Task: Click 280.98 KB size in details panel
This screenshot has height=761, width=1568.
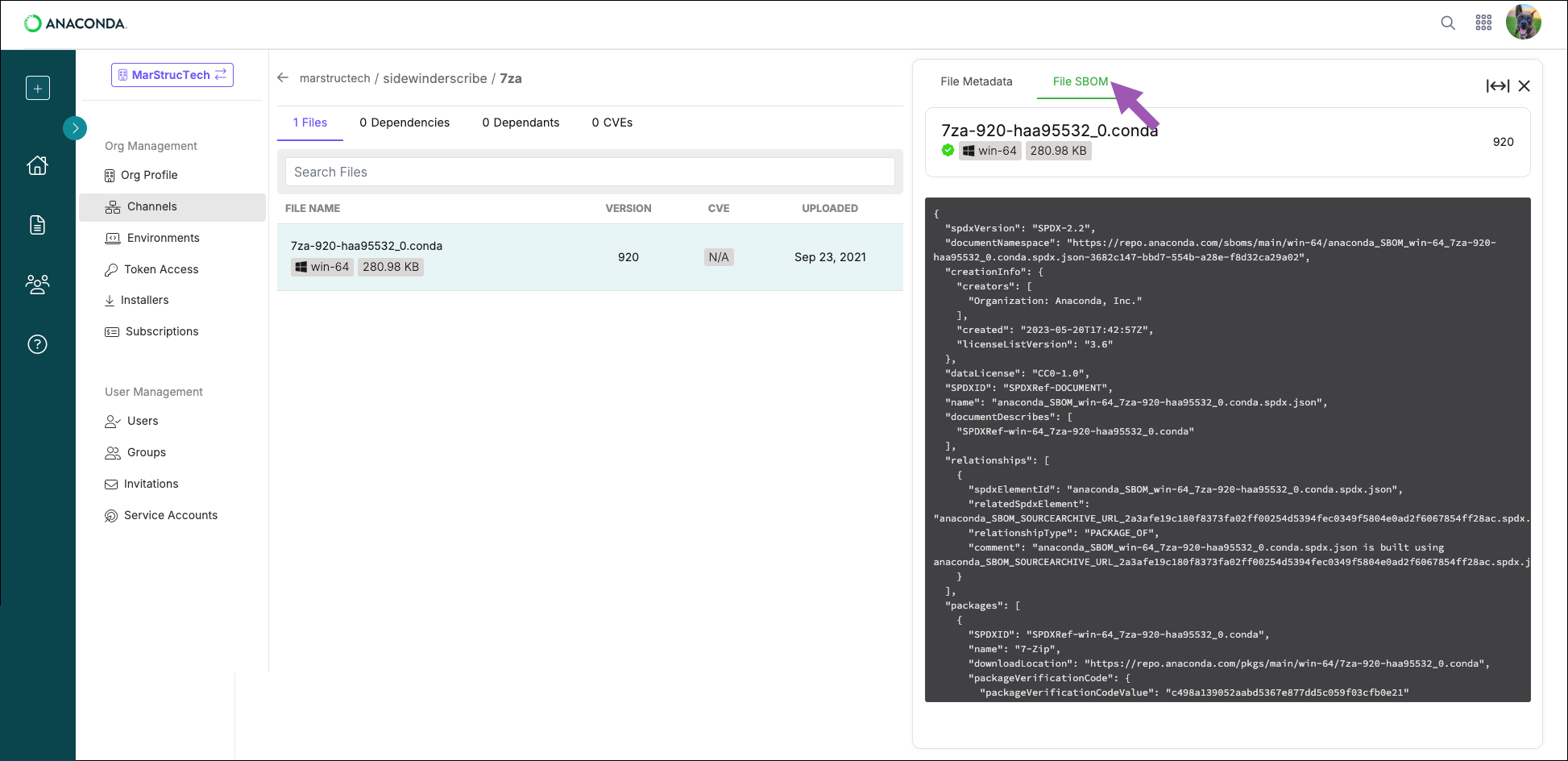Action: pos(1059,151)
